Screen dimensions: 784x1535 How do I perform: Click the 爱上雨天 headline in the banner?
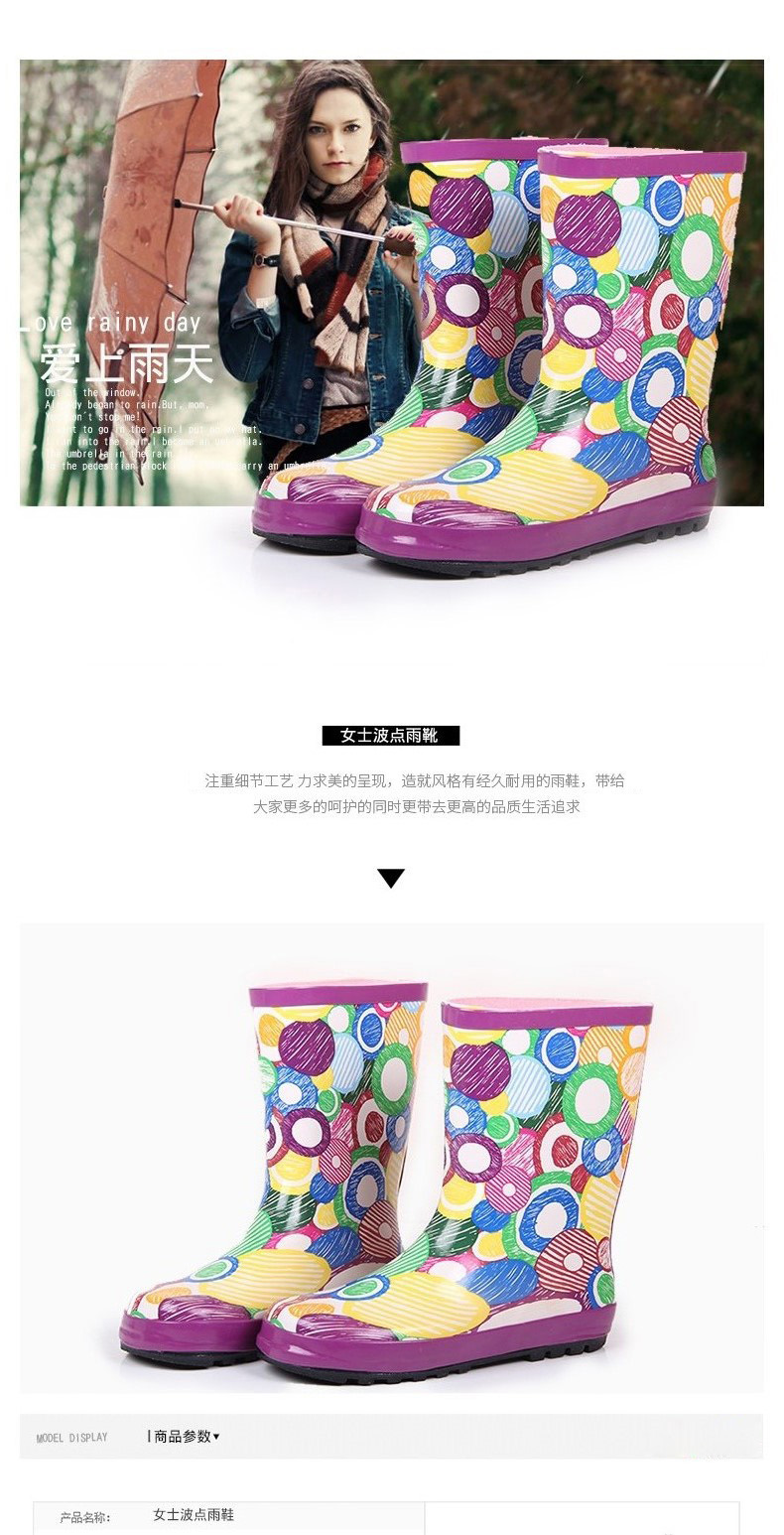(126, 363)
